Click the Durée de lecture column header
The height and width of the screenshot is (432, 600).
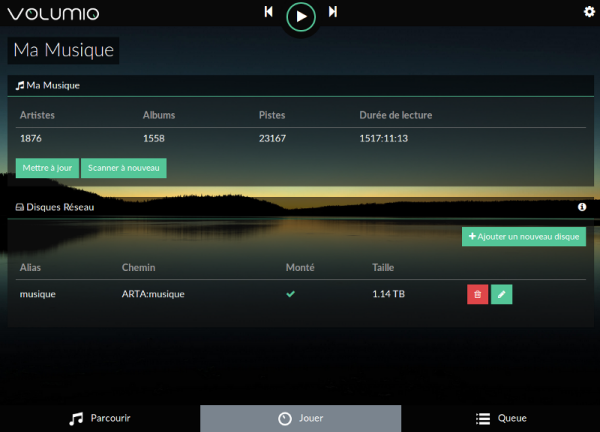click(396, 115)
